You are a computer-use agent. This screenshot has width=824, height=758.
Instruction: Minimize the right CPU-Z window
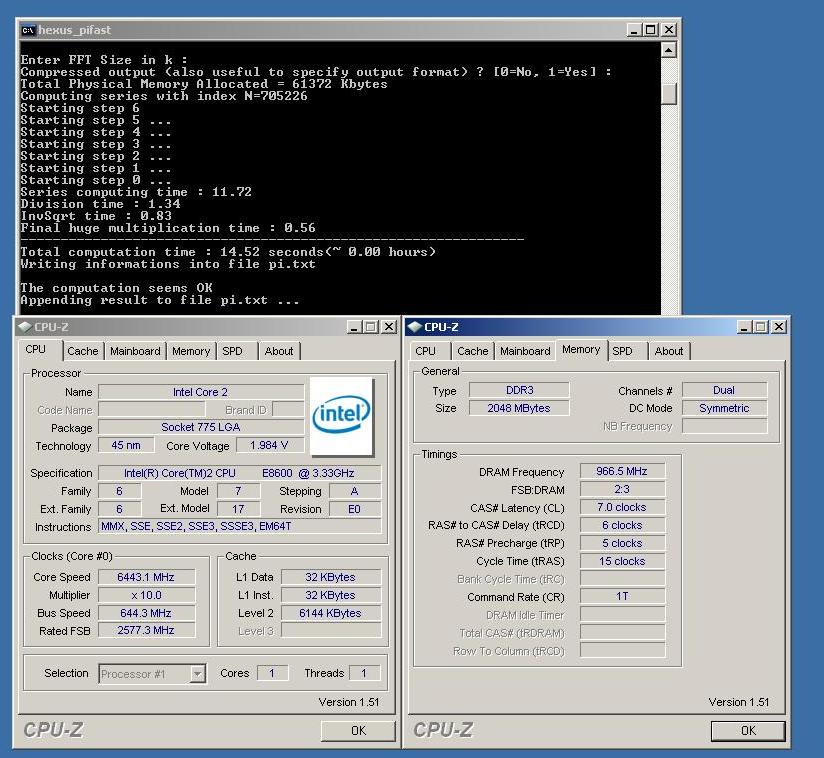click(744, 326)
